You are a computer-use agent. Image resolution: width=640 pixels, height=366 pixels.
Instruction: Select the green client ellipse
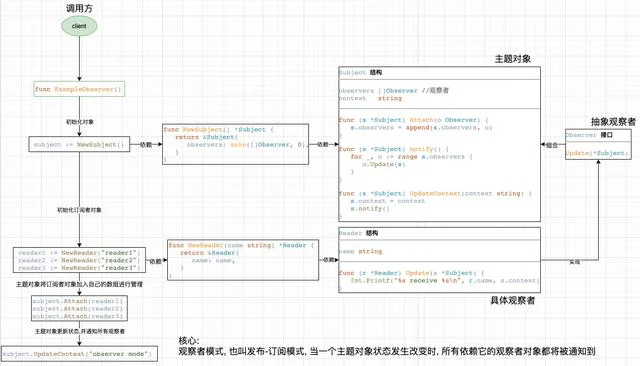[79, 26]
